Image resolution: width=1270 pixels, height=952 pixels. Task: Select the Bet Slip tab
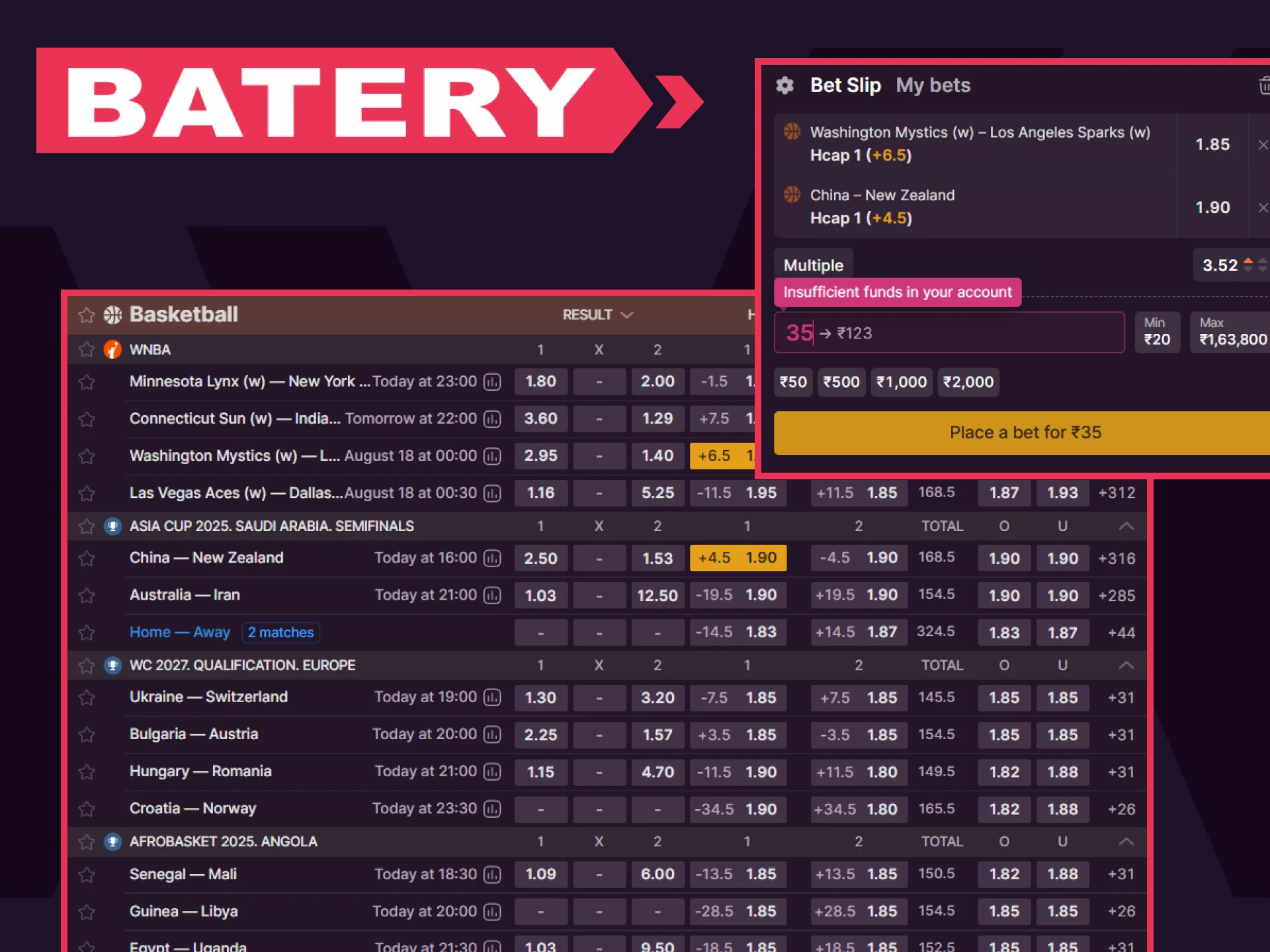click(x=845, y=85)
